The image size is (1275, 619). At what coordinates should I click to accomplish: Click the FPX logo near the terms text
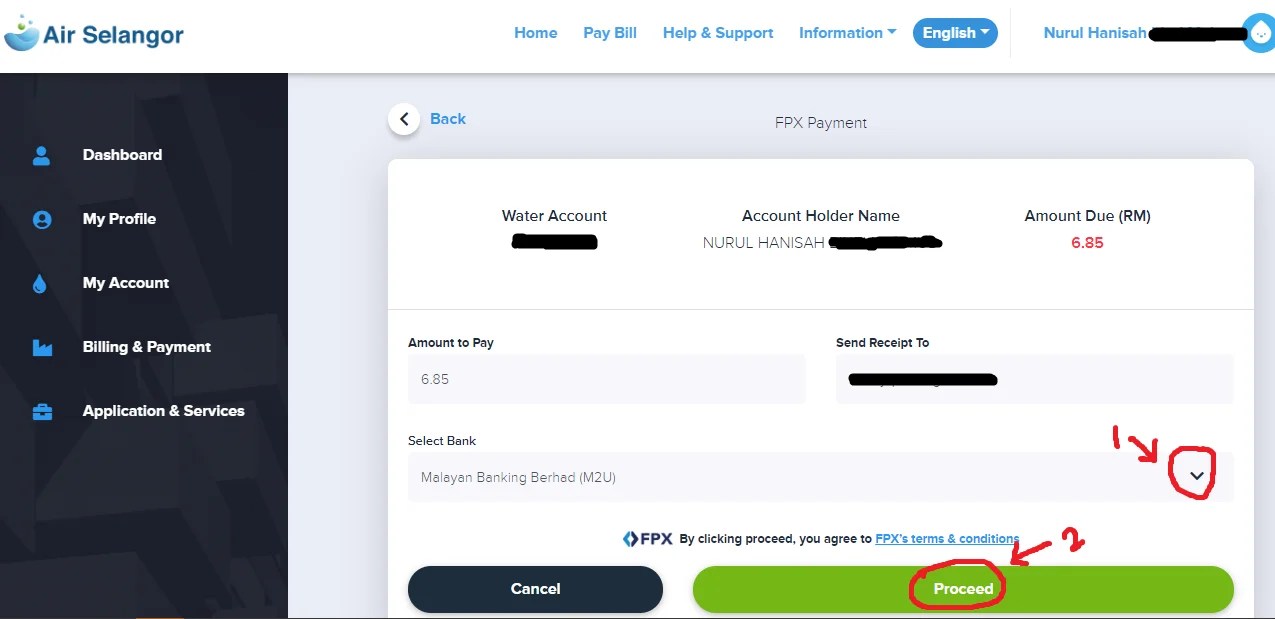point(646,538)
